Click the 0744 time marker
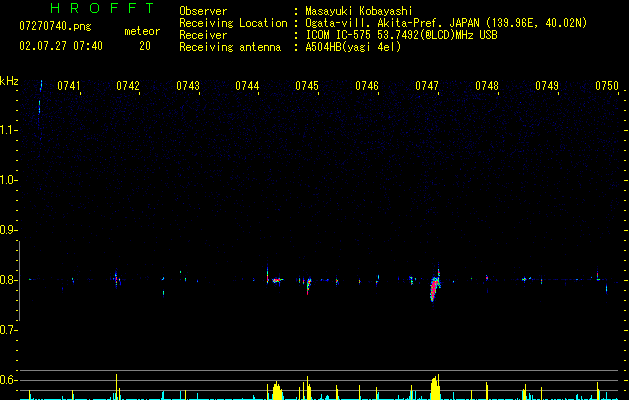This screenshot has width=629, height=400. [x=247, y=86]
